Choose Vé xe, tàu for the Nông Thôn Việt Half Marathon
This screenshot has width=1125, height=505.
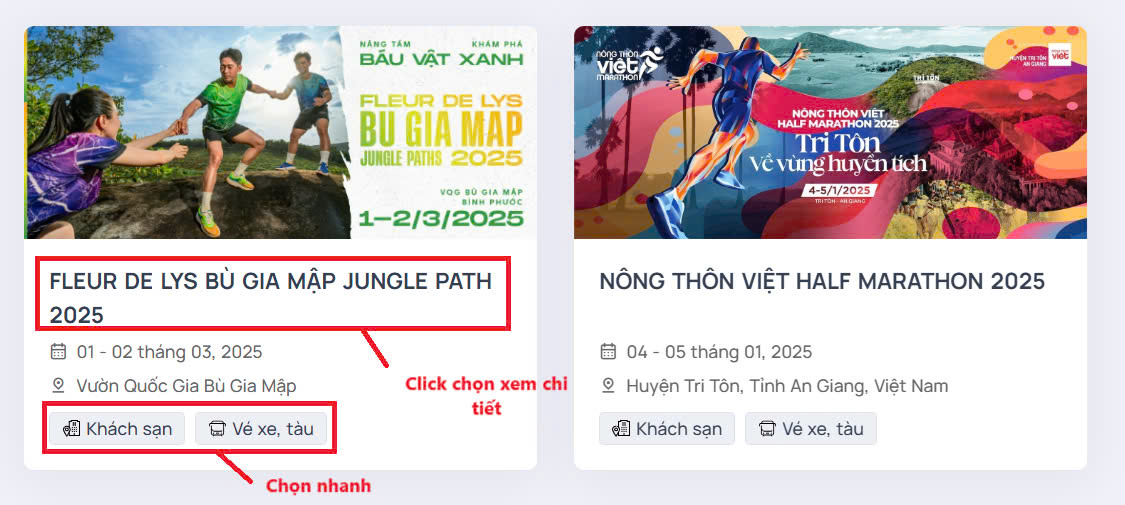click(811, 429)
